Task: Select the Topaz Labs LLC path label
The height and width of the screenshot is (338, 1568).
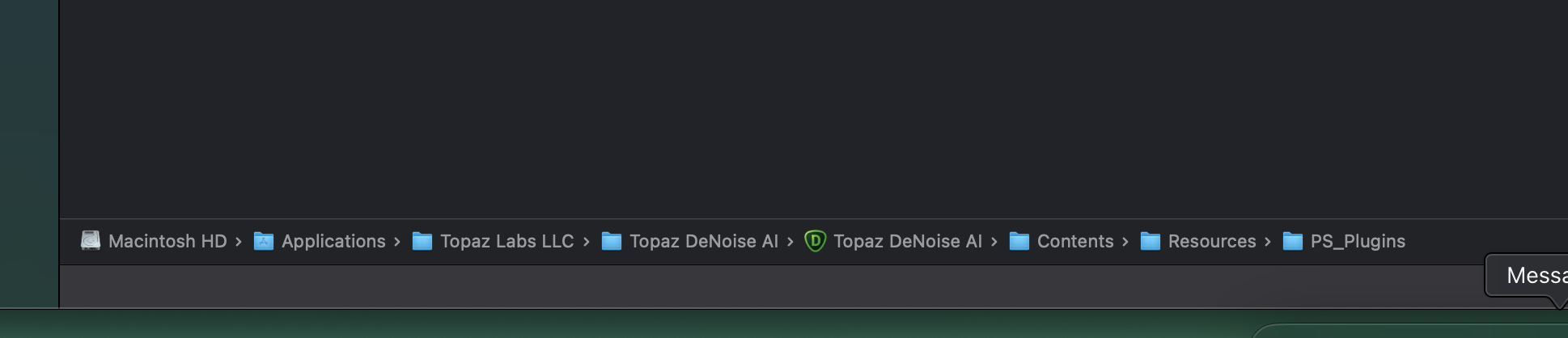Action: click(x=506, y=241)
